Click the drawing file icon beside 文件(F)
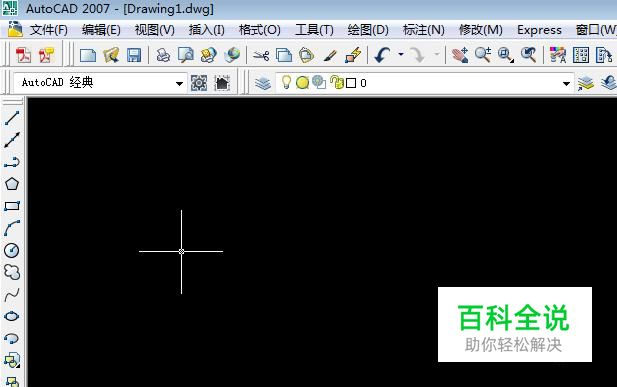 pos(15,30)
